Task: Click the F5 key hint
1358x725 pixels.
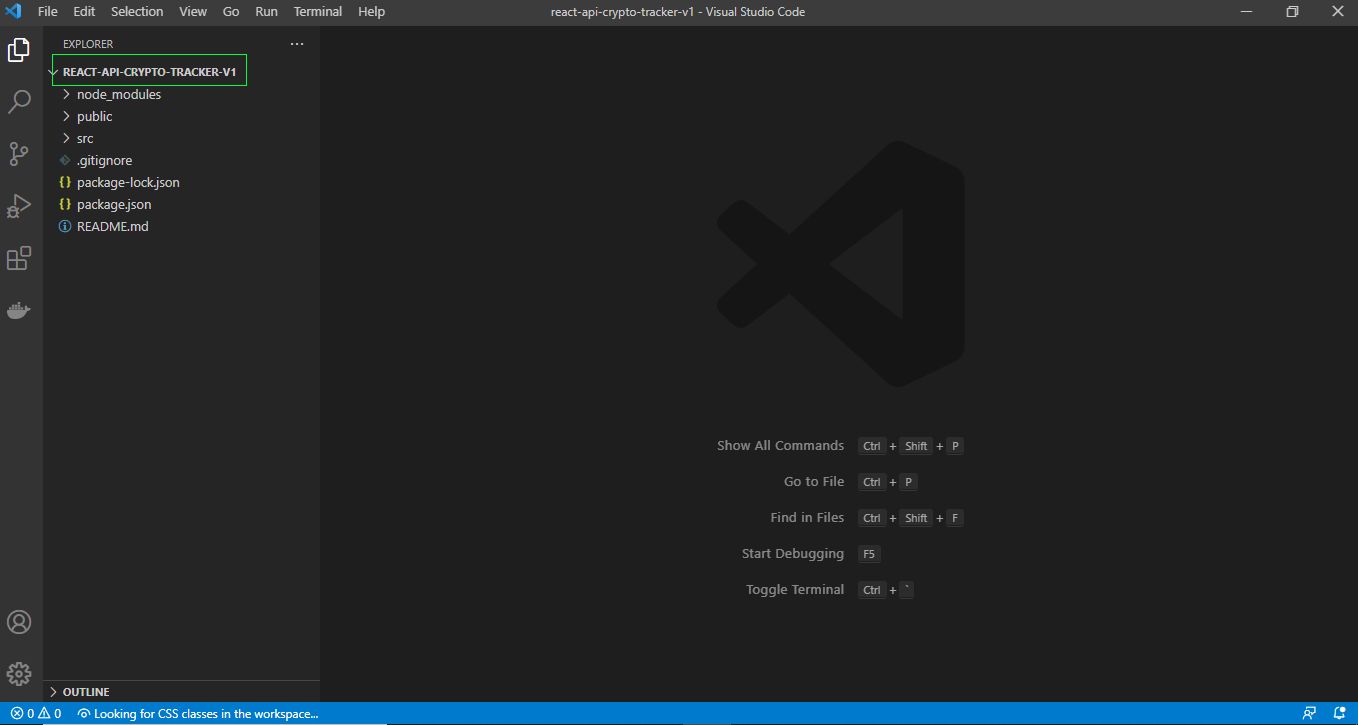Action: pos(869,554)
